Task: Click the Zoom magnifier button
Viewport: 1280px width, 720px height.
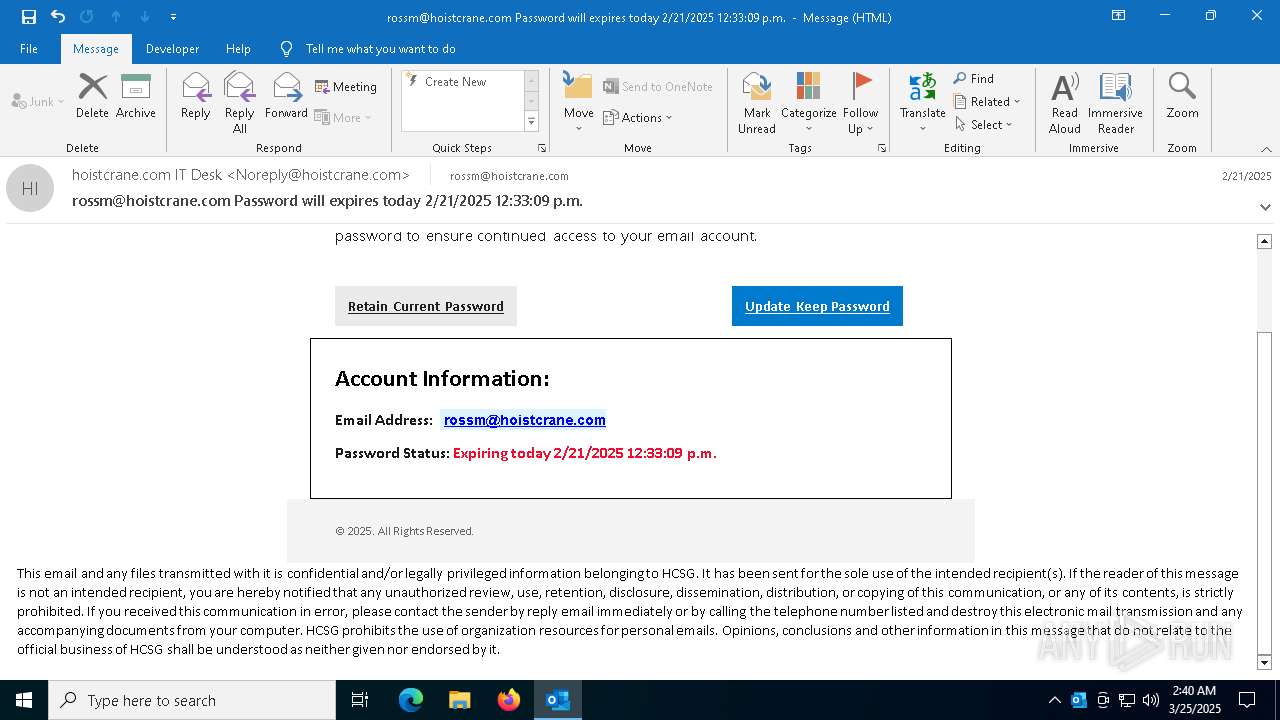Action: (1182, 96)
